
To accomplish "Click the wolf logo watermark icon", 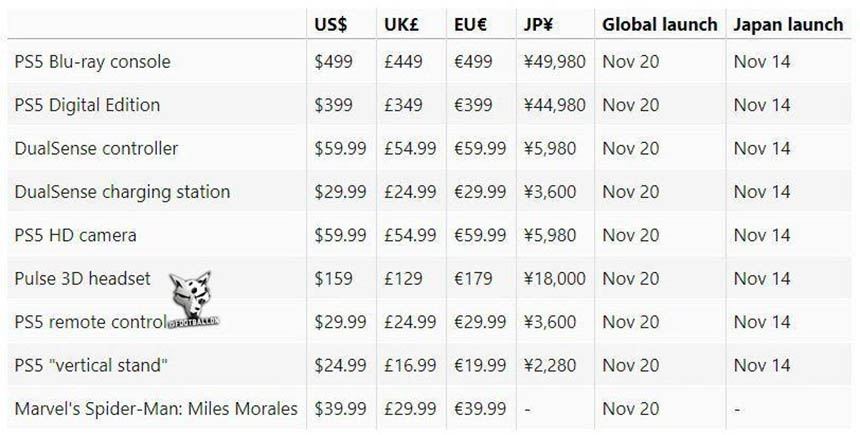I will pos(190,297).
